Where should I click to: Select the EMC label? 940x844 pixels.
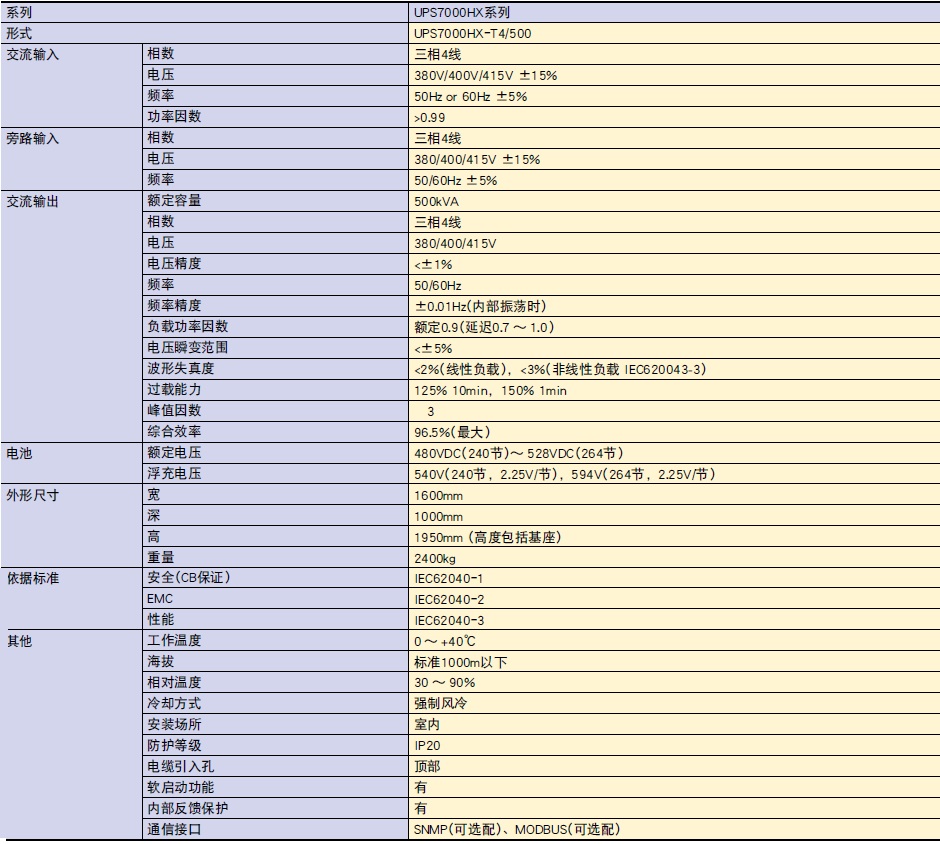tap(159, 599)
